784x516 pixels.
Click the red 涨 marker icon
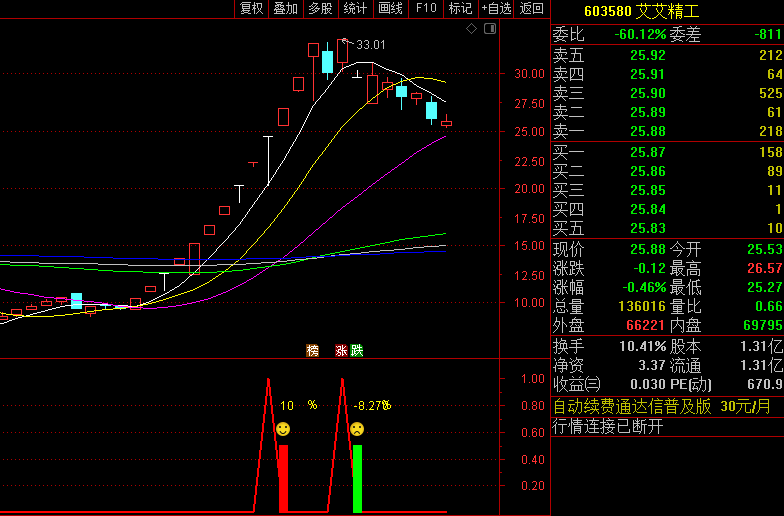pos(342,350)
